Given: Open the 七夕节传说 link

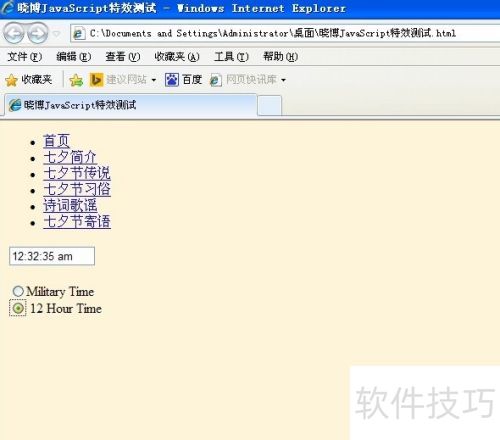Looking at the screenshot, I should 77,173.
